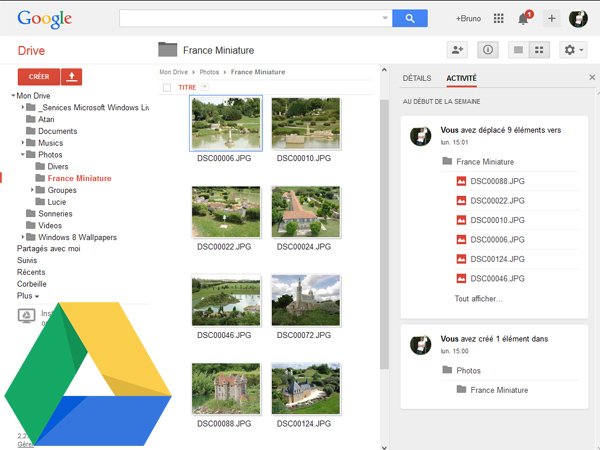Select thumbnail DSC00124.JPG
Image resolution: width=600 pixels, height=450 pixels.
click(305, 389)
